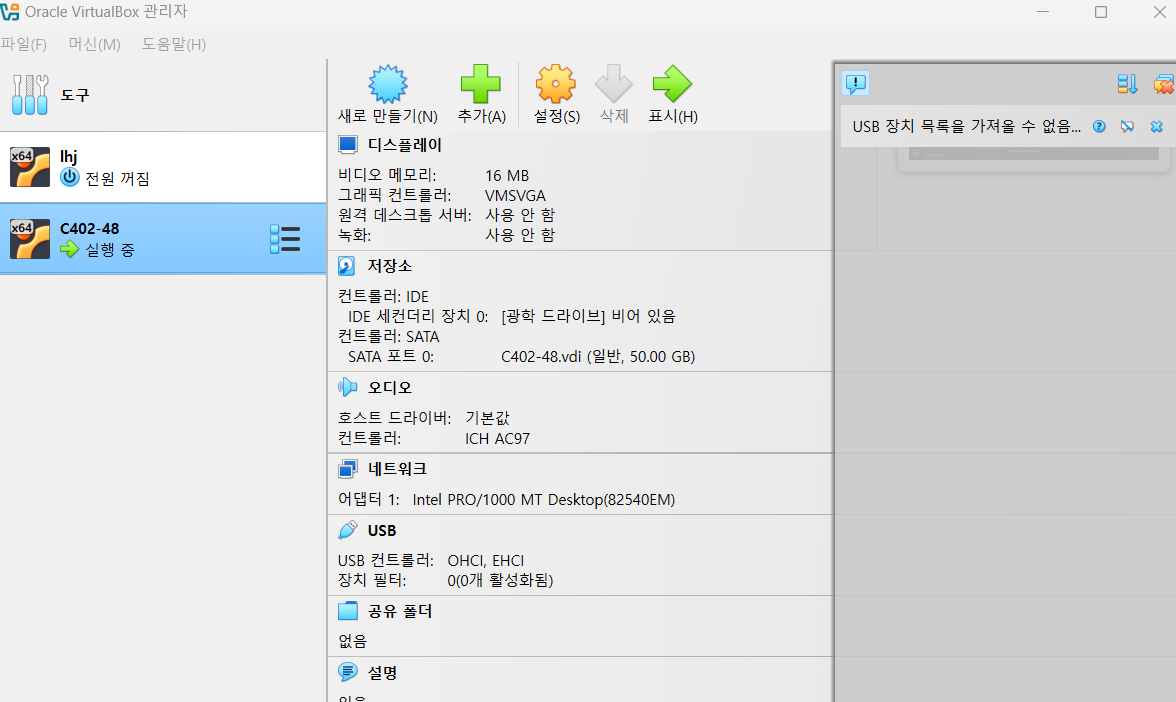
Task: Click the C402-48.vdi disk value
Action: [598, 356]
